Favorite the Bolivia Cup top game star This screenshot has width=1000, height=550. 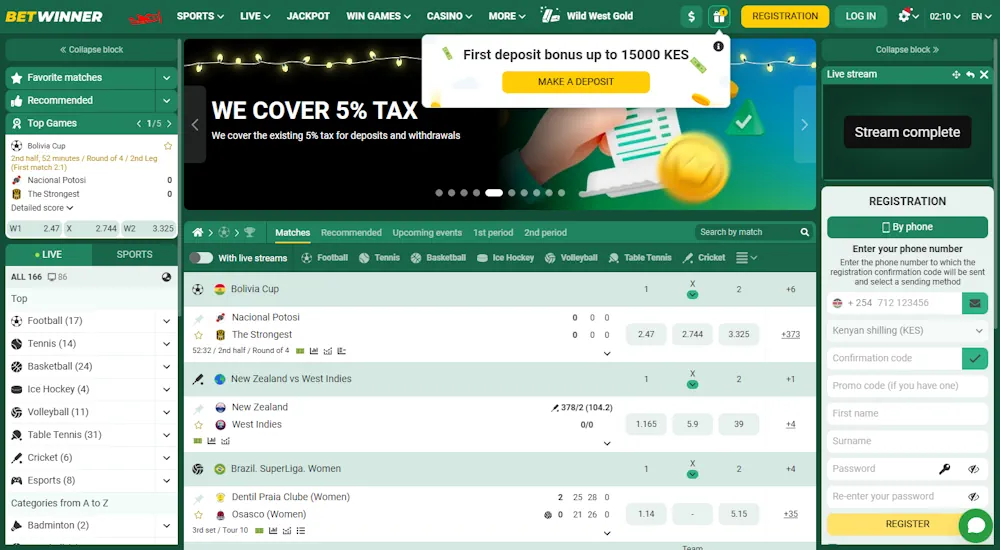(x=168, y=146)
